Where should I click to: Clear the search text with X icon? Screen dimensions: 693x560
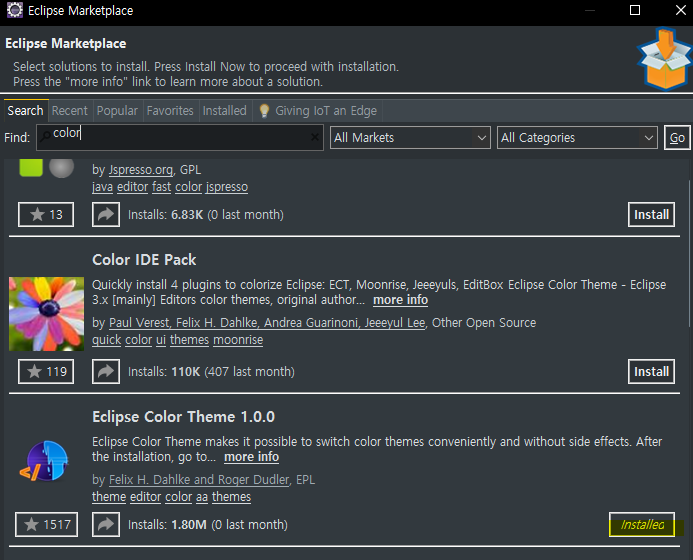click(x=315, y=137)
